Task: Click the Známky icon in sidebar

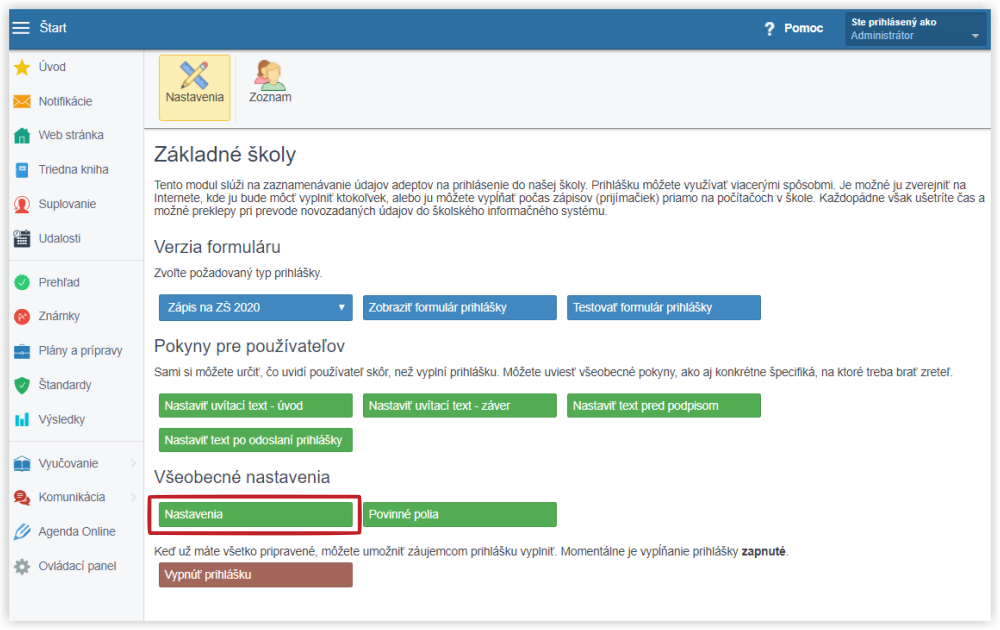Action: (22, 317)
